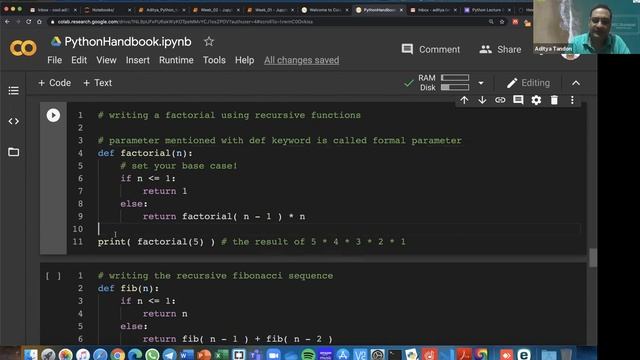
Task: Click the 'return factorial( n - 1 ) * n' line
Action: point(224,216)
